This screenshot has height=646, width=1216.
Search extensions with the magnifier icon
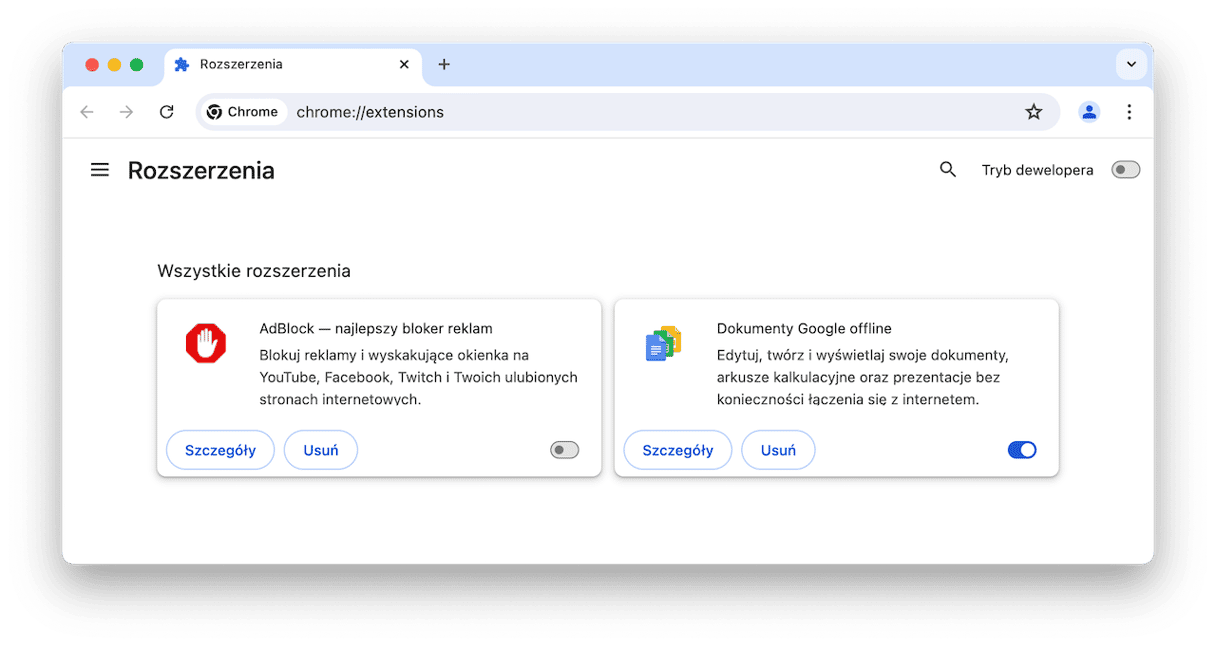coord(948,170)
